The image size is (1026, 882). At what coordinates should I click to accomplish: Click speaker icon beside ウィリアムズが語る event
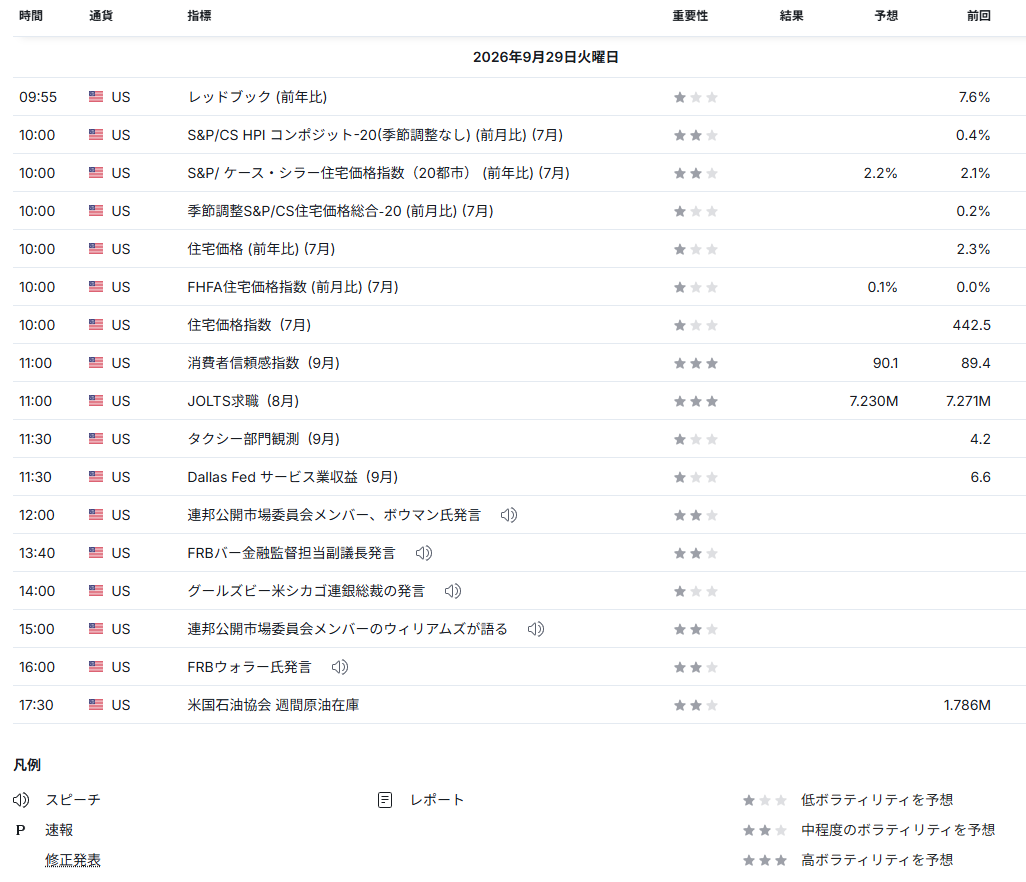tap(536, 629)
